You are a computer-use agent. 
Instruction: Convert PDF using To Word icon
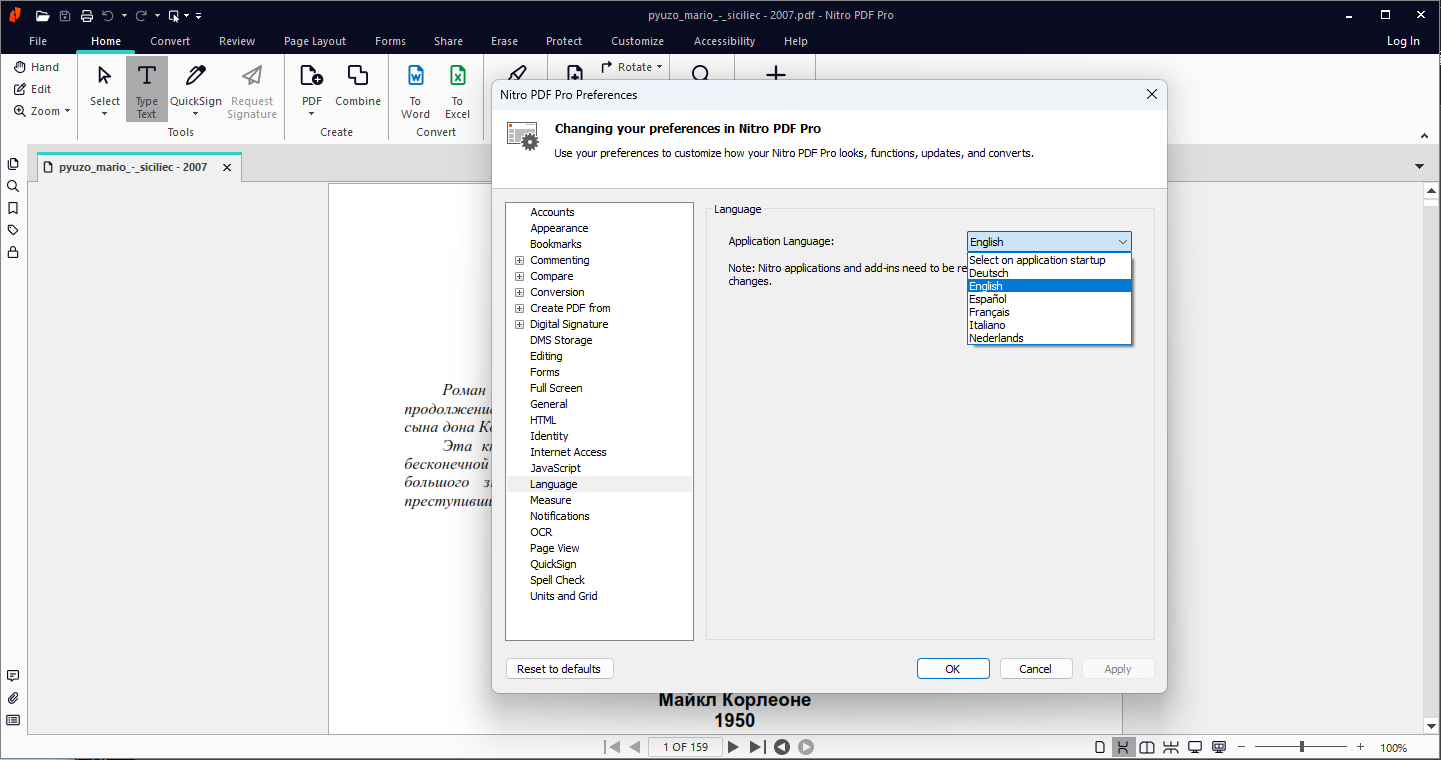[x=415, y=78]
